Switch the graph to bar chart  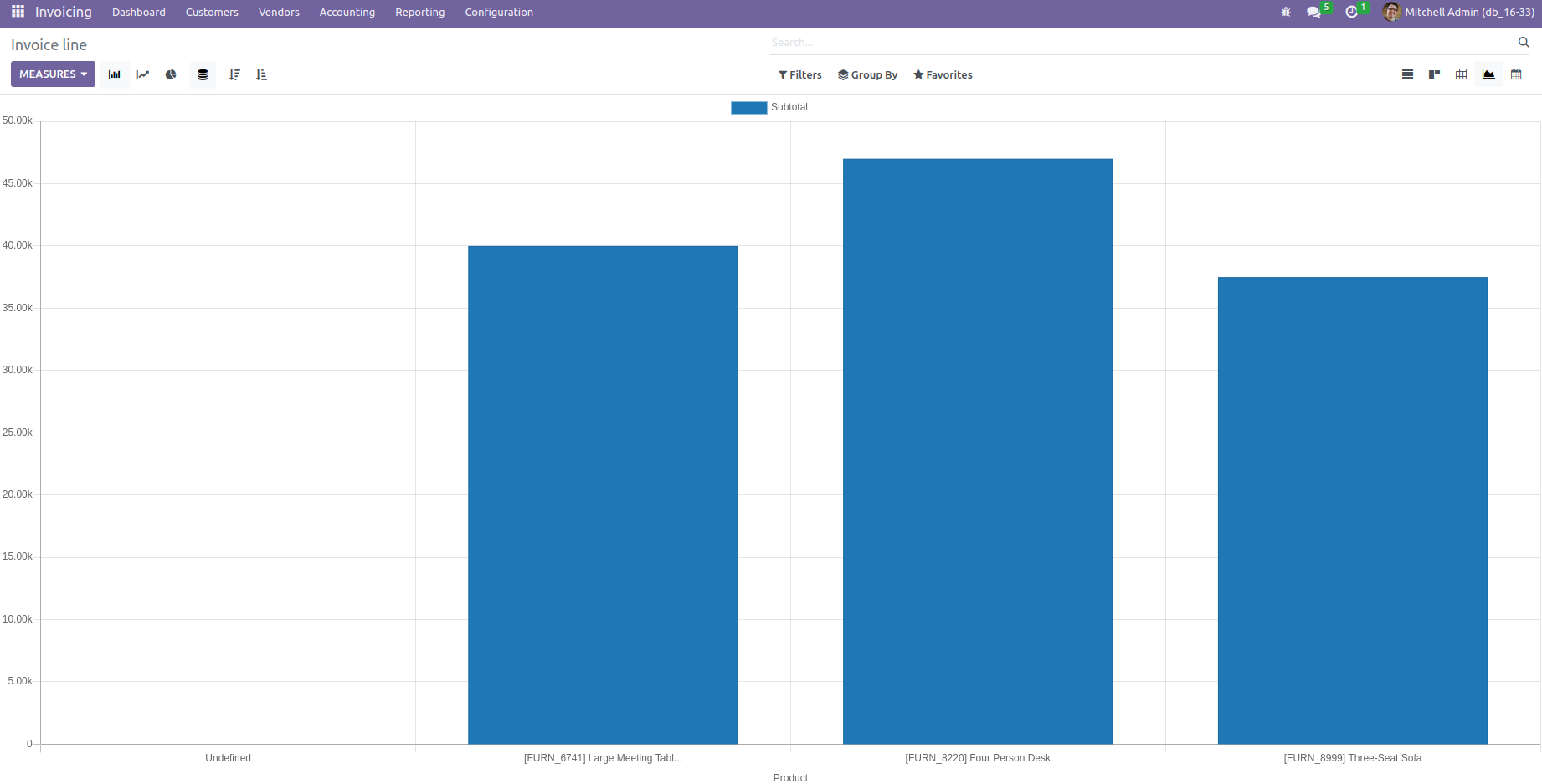[x=115, y=74]
